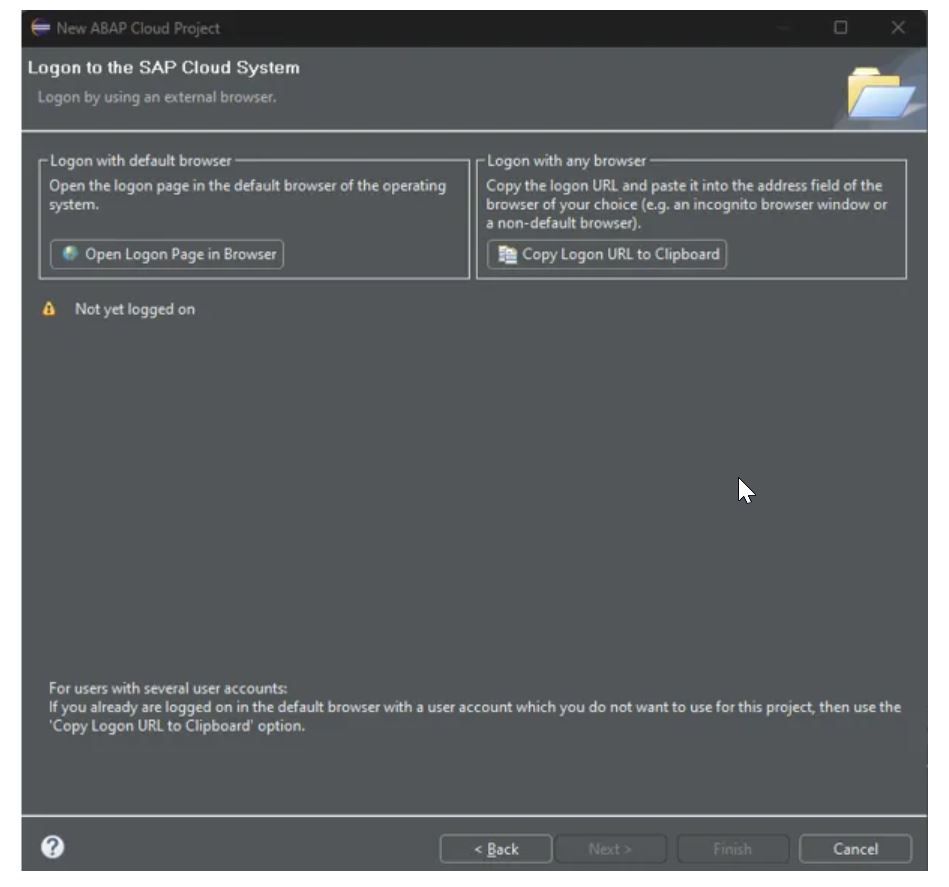Click the 'Logon to the SAP Cloud System' heading

coord(163,68)
